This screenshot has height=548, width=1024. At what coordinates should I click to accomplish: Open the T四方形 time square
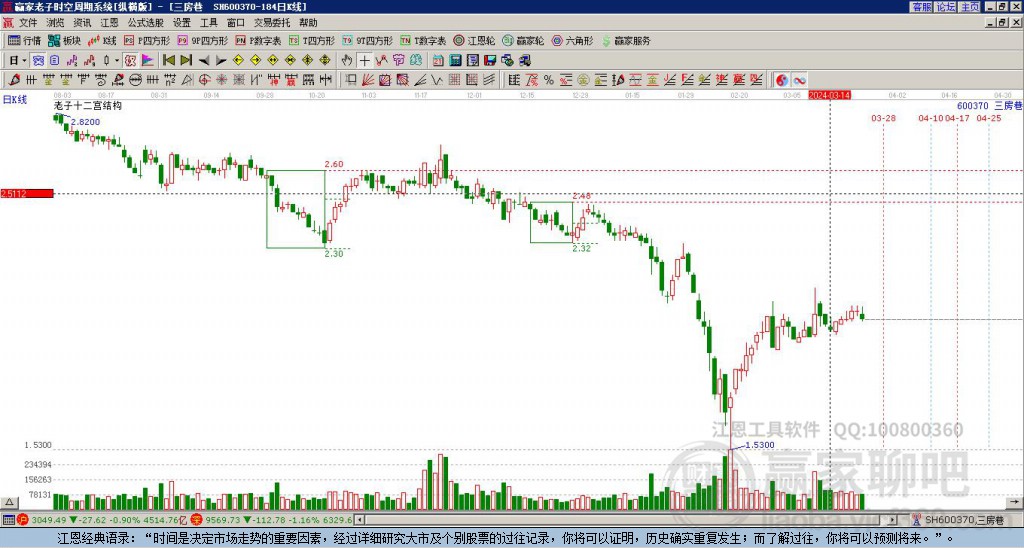(x=312, y=40)
